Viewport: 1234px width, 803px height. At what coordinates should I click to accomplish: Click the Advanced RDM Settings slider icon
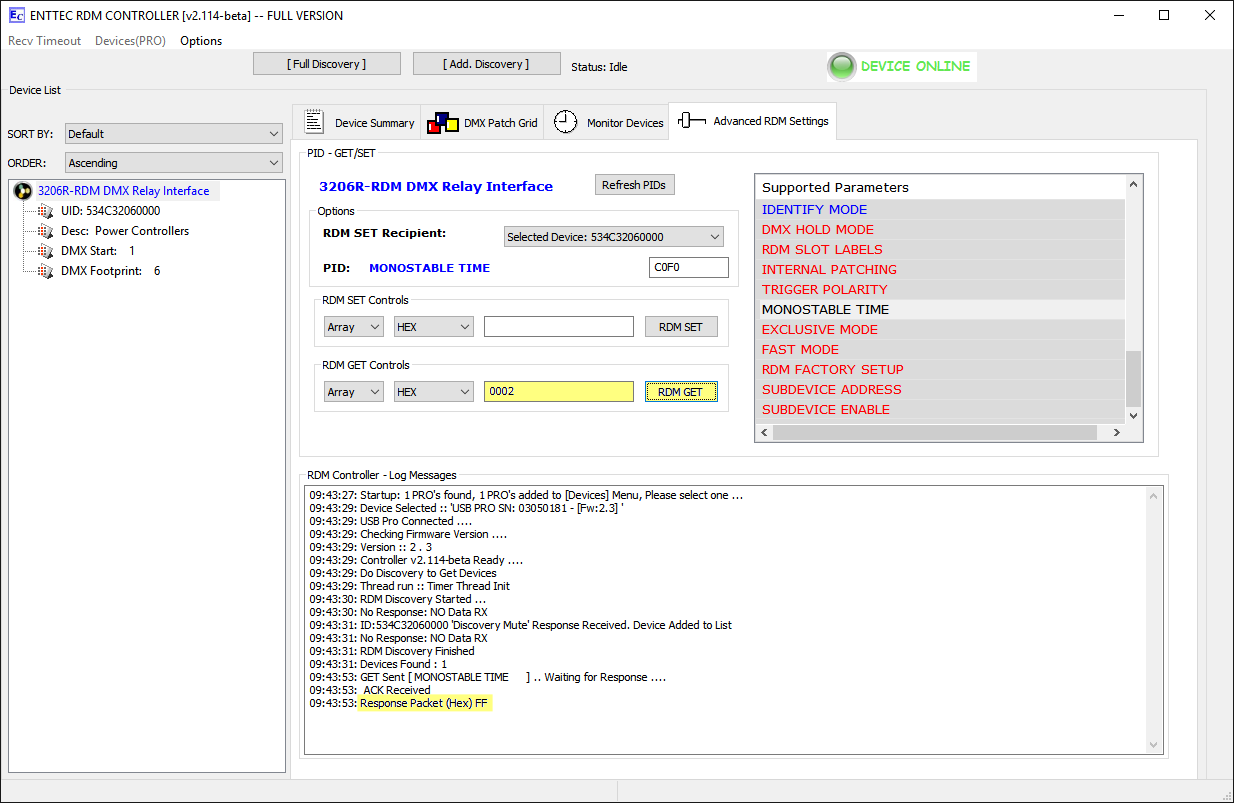[x=692, y=121]
